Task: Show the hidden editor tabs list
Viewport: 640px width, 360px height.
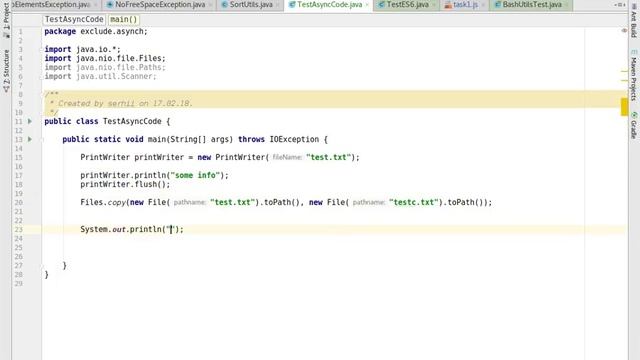Action: (x=620, y=4)
